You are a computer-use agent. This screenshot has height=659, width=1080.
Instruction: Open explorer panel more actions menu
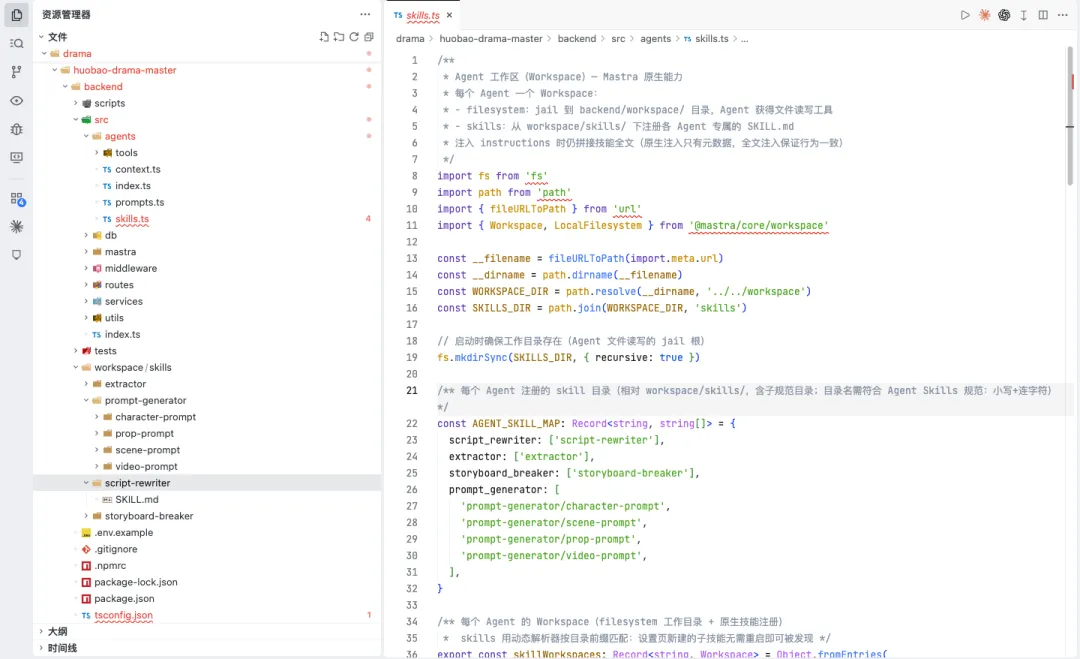point(365,14)
